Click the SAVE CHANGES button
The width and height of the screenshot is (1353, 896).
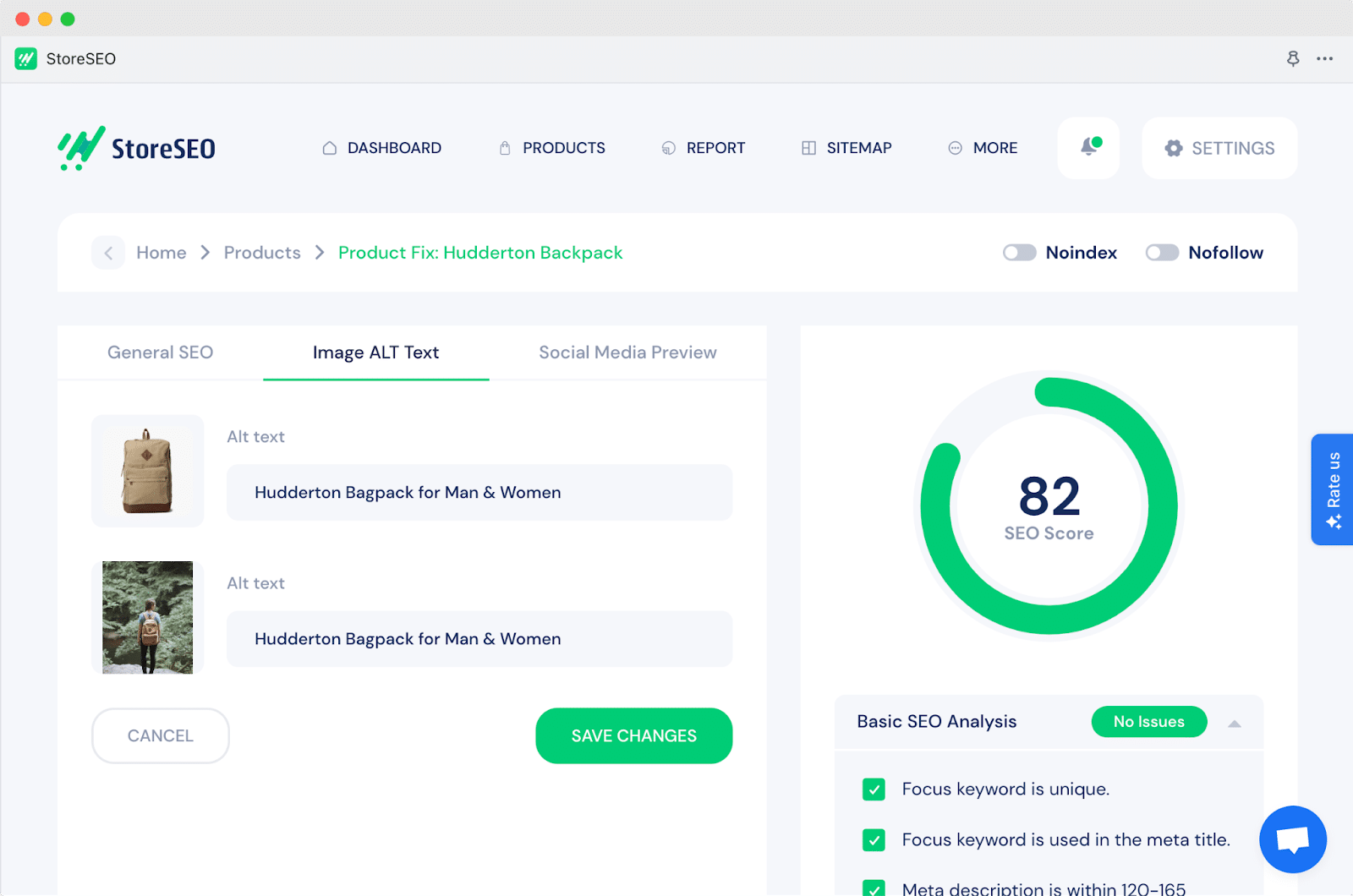(x=634, y=736)
